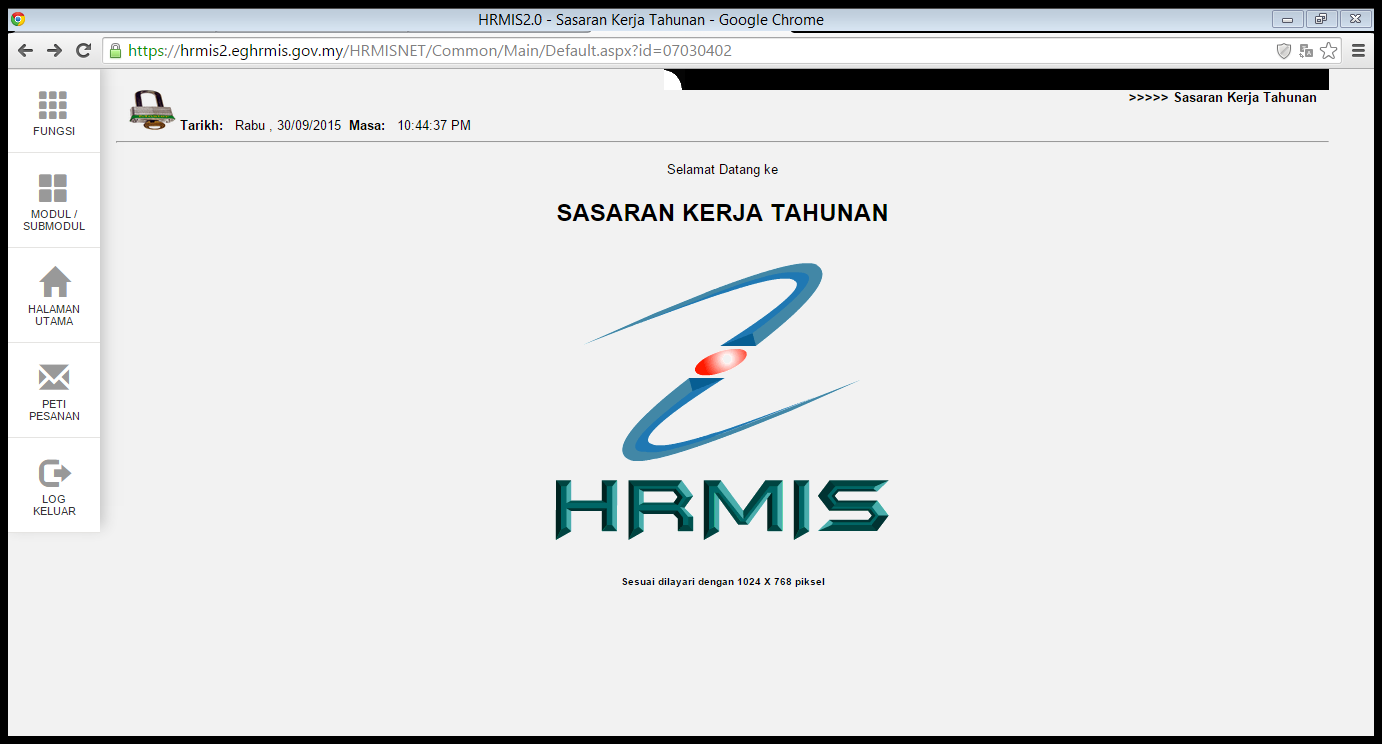Viewport: 1382px width, 744px height.
Task: Reload the HRMIS page
Action: [84, 50]
